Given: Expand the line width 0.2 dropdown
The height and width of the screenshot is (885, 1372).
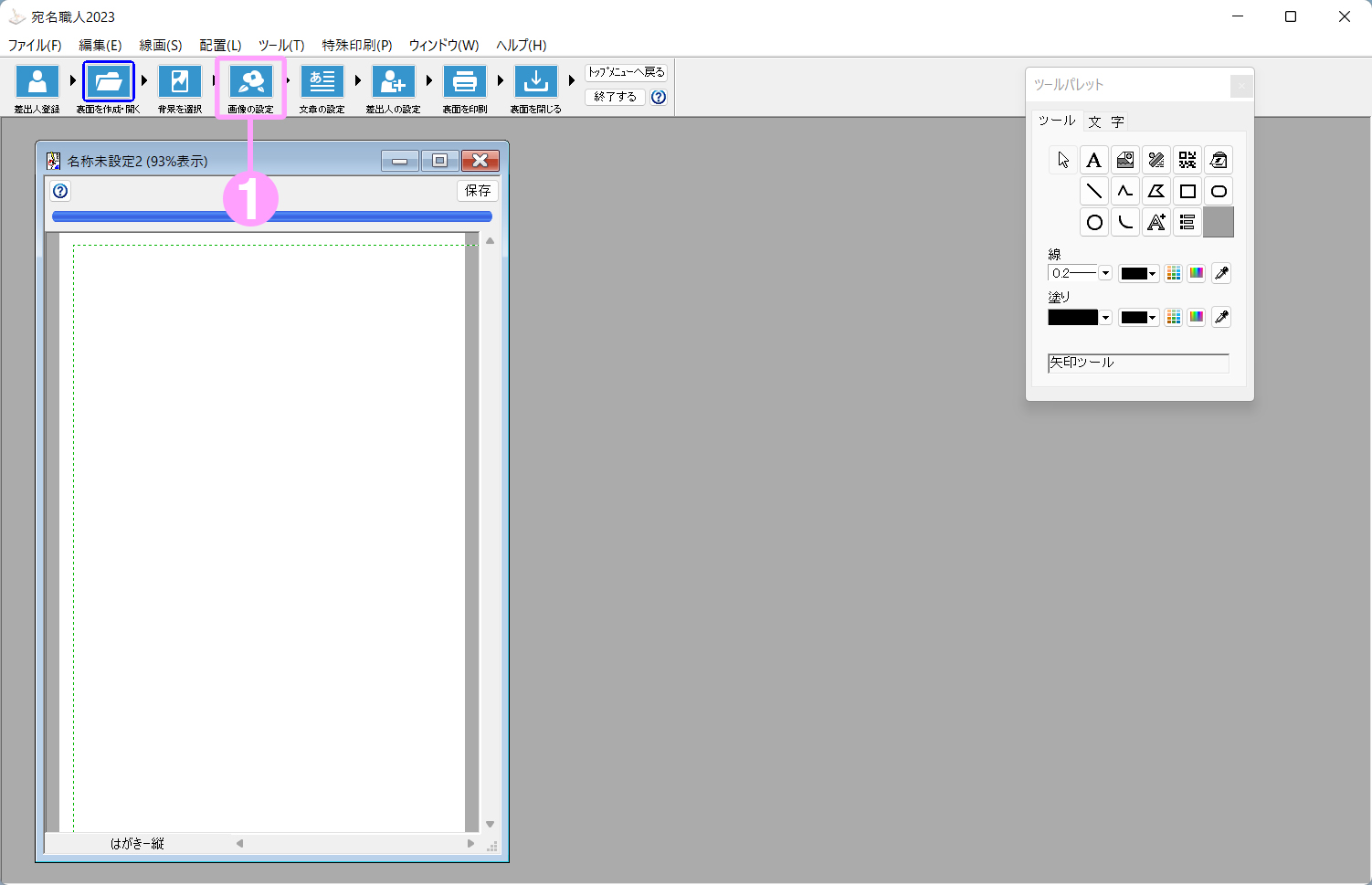Looking at the screenshot, I should pyautogui.click(x=1105, y=273).
